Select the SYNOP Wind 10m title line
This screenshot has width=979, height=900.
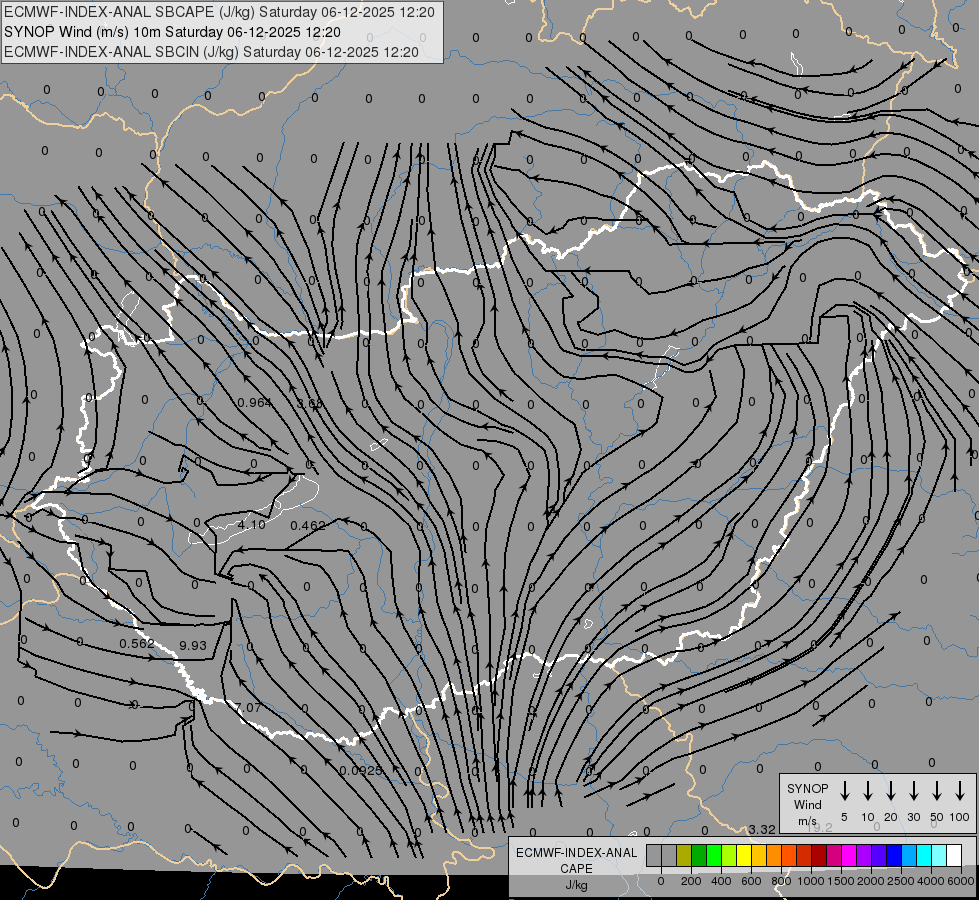[172, 32]
